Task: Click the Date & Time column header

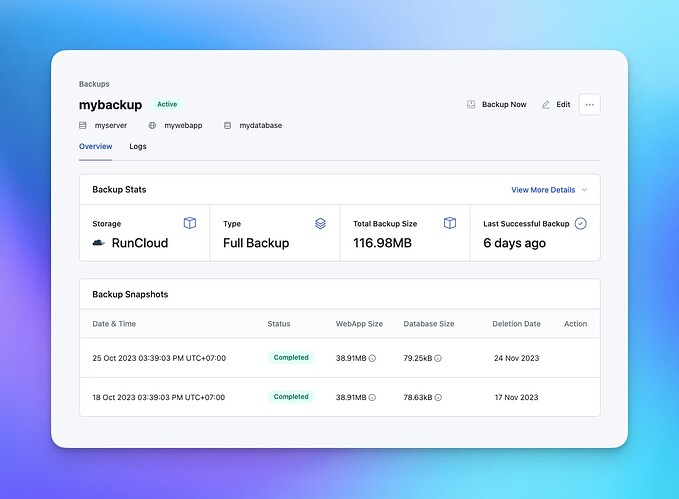Action: coord(114,324)
